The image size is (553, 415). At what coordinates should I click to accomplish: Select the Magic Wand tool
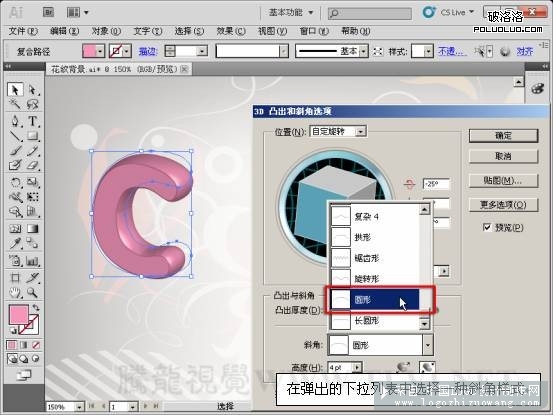coord(15,104)
